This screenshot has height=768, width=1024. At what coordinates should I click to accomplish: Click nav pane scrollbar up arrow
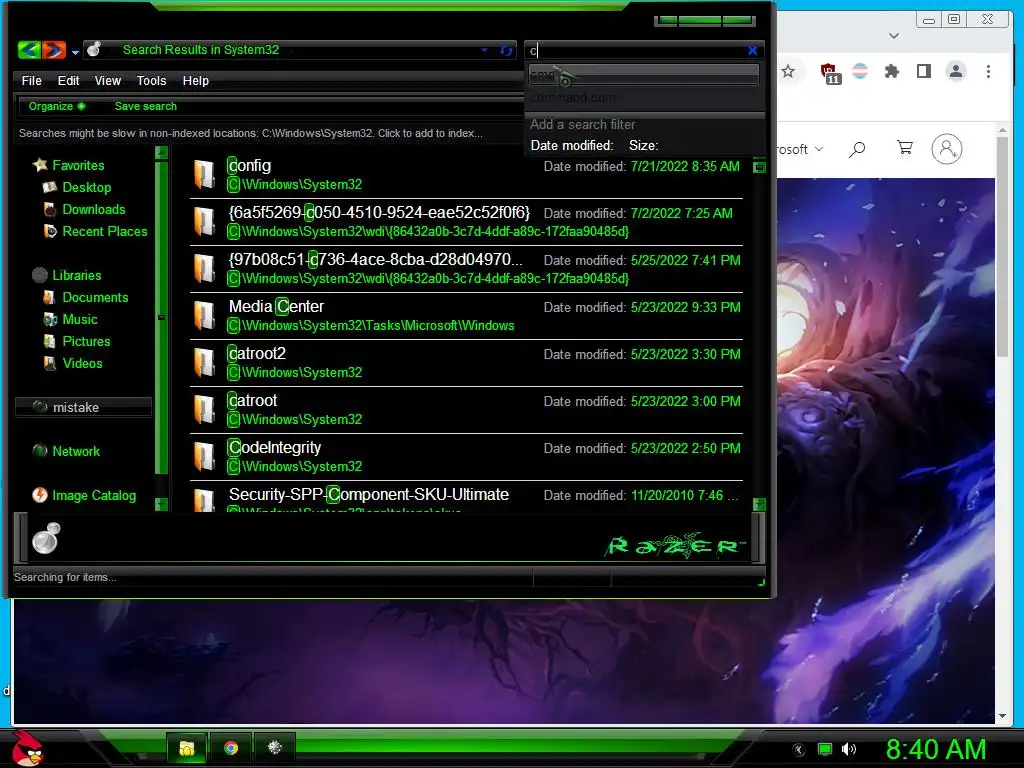(x=161, y=153)
